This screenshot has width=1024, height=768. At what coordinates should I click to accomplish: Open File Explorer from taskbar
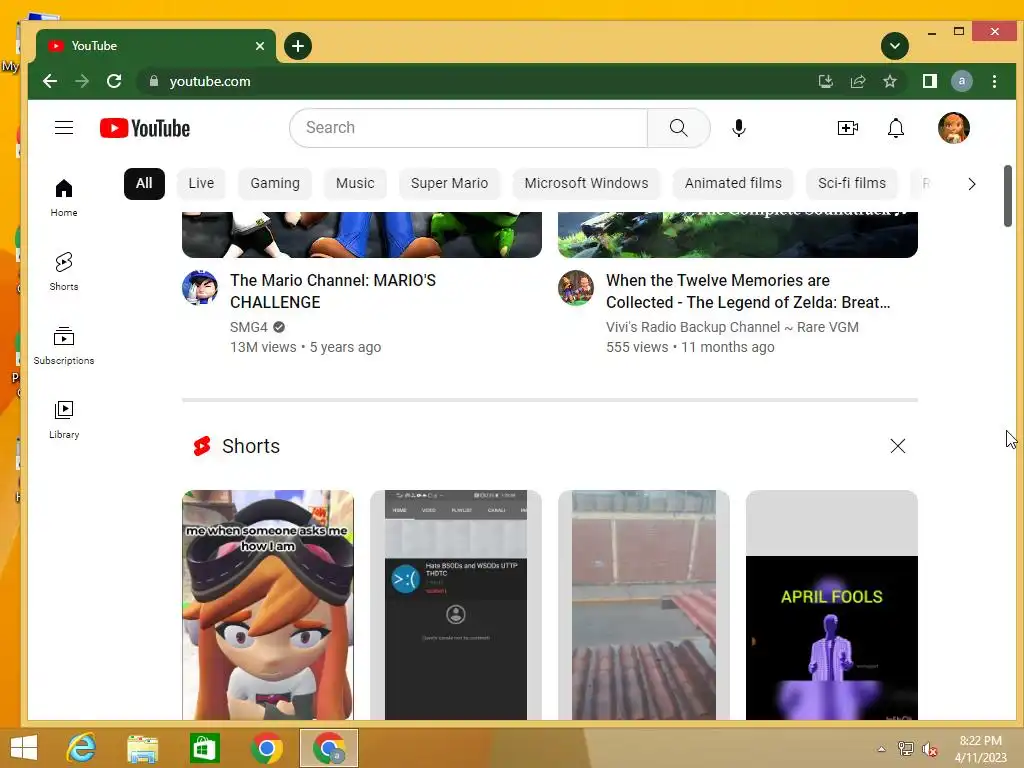(142, 748)
